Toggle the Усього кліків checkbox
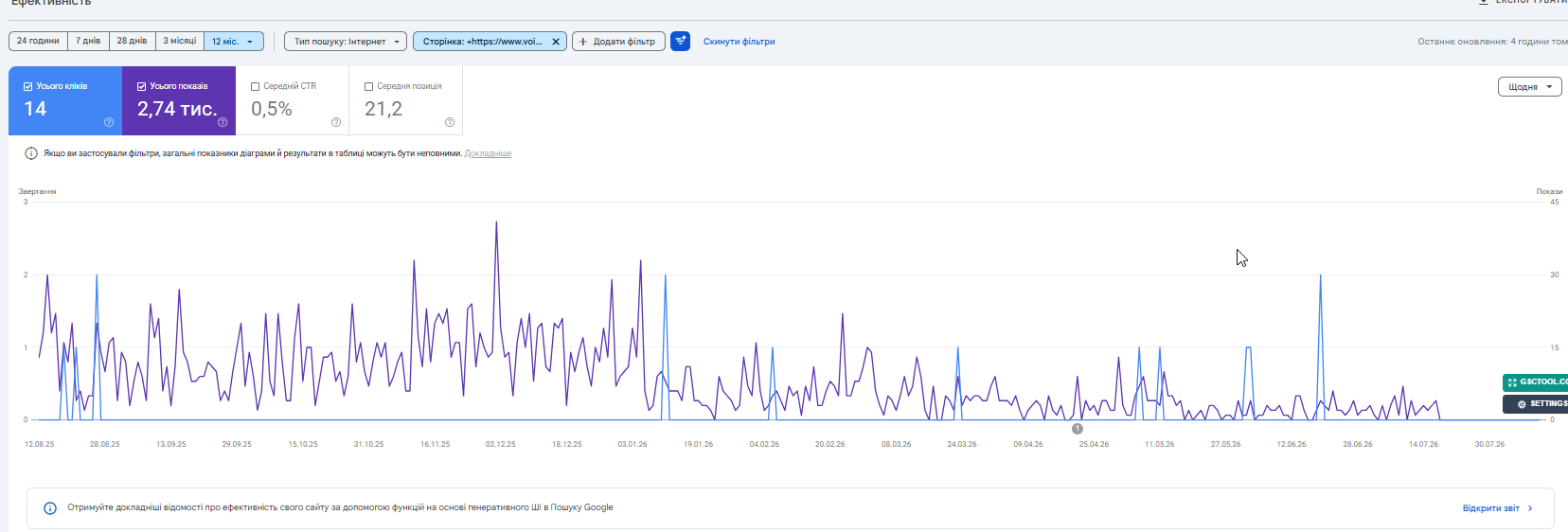The image size is (1568, 532). 28,86
